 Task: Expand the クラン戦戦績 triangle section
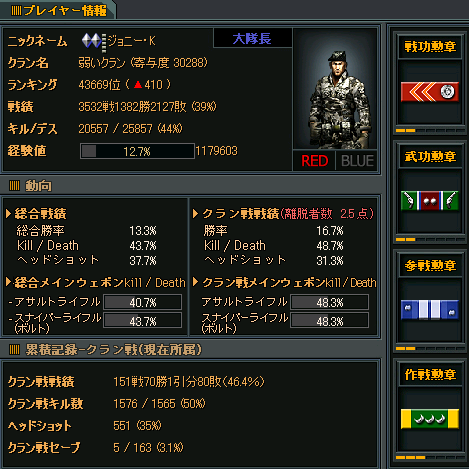(x=195, y=213)
